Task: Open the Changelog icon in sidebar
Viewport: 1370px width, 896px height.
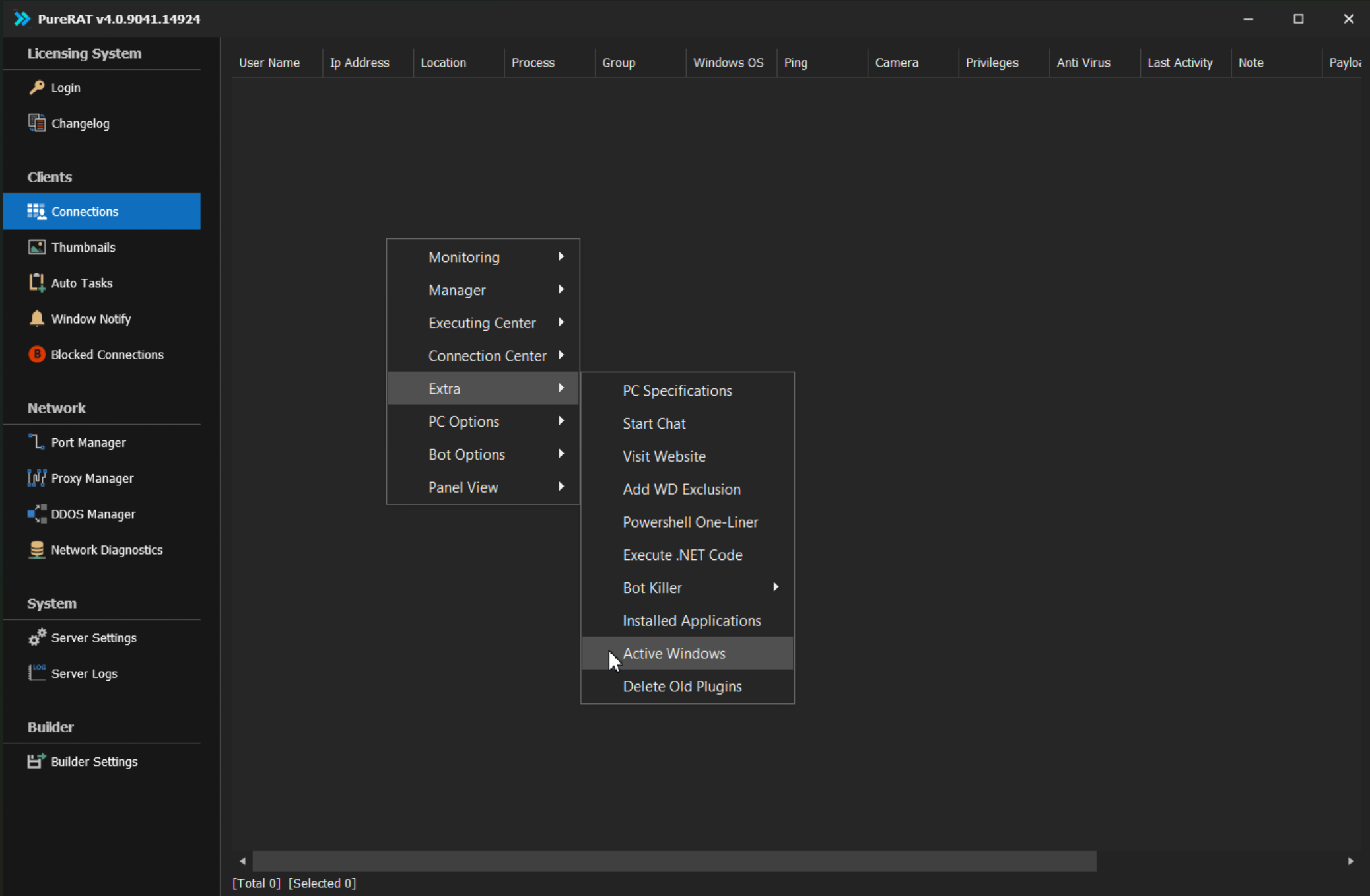Action: [x=37, y=123]
